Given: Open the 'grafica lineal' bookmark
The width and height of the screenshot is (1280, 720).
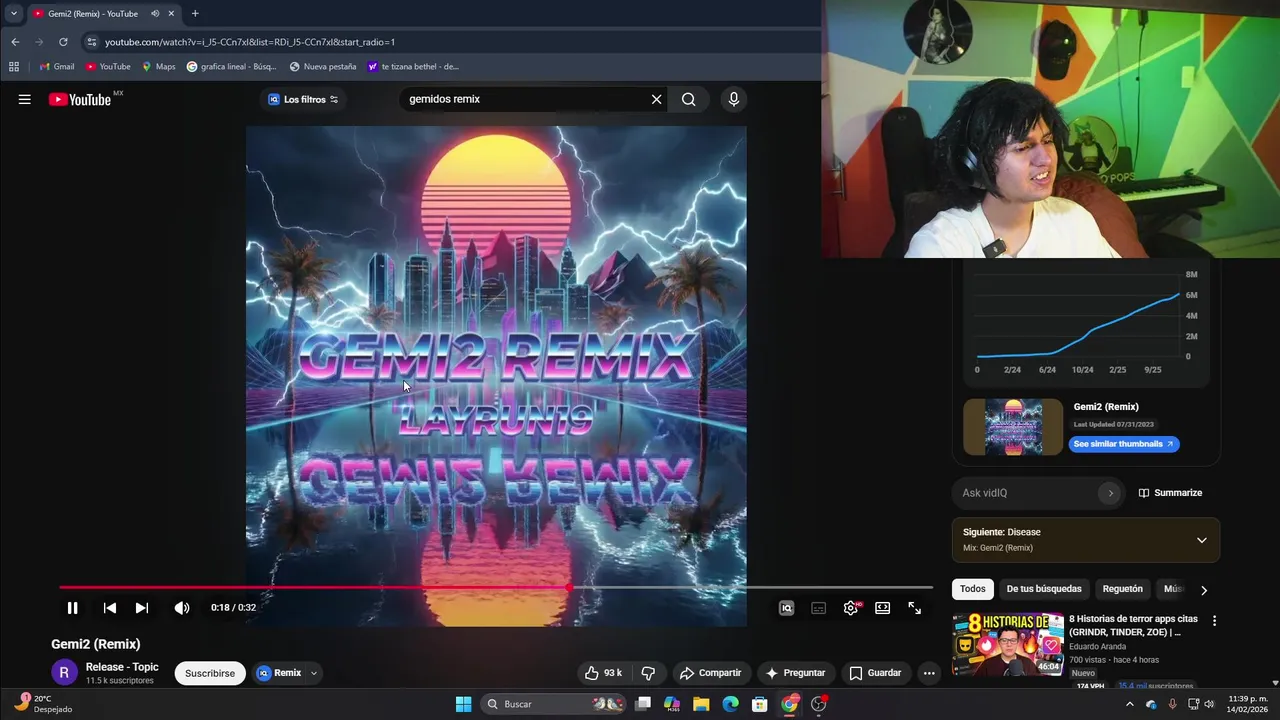Looking at the screenshot, I should pyautogui.click(x=231, y=67).
